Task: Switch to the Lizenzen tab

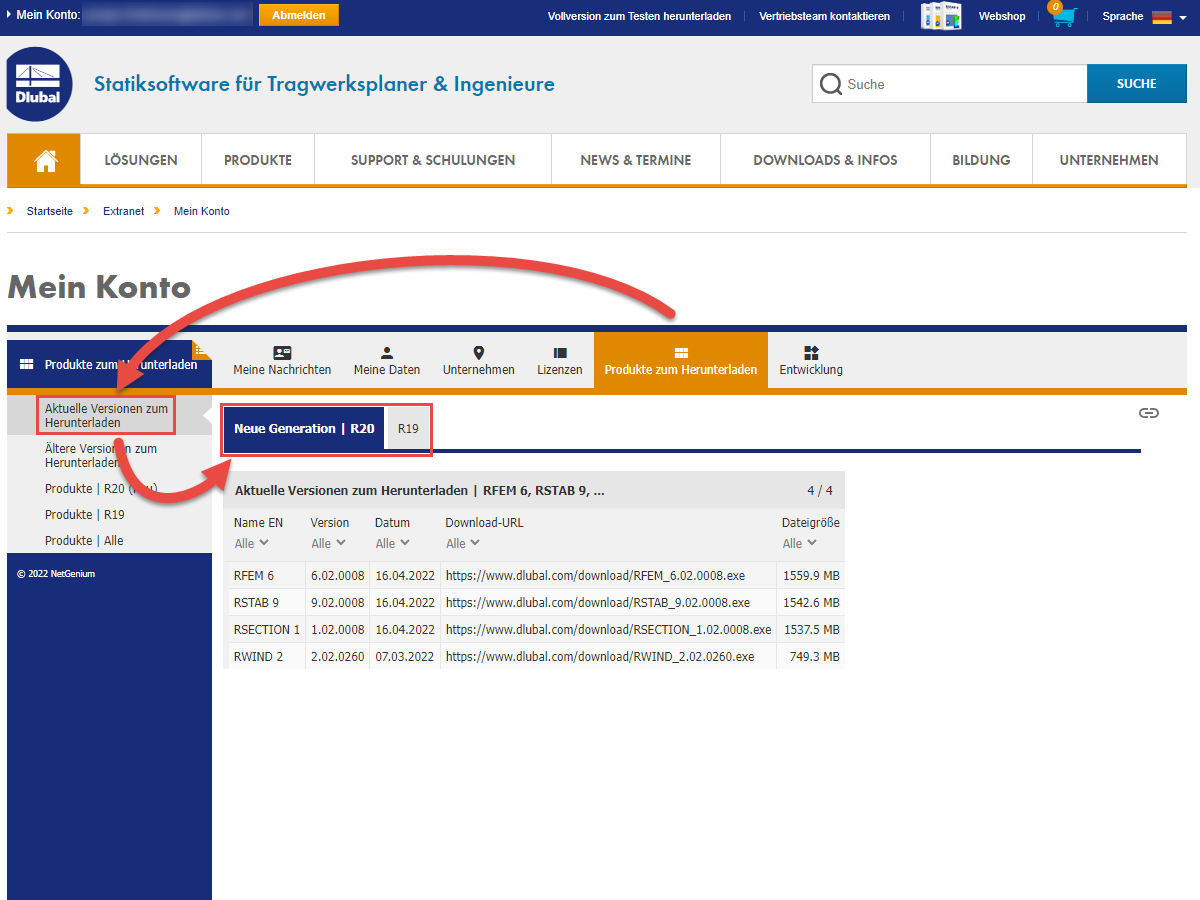Action: (x=560, y=361)
